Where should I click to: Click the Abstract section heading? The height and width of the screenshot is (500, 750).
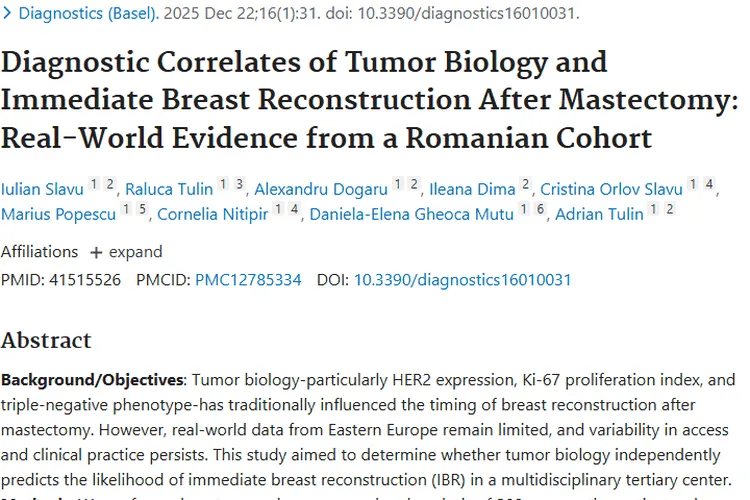[x=46, y=340]
